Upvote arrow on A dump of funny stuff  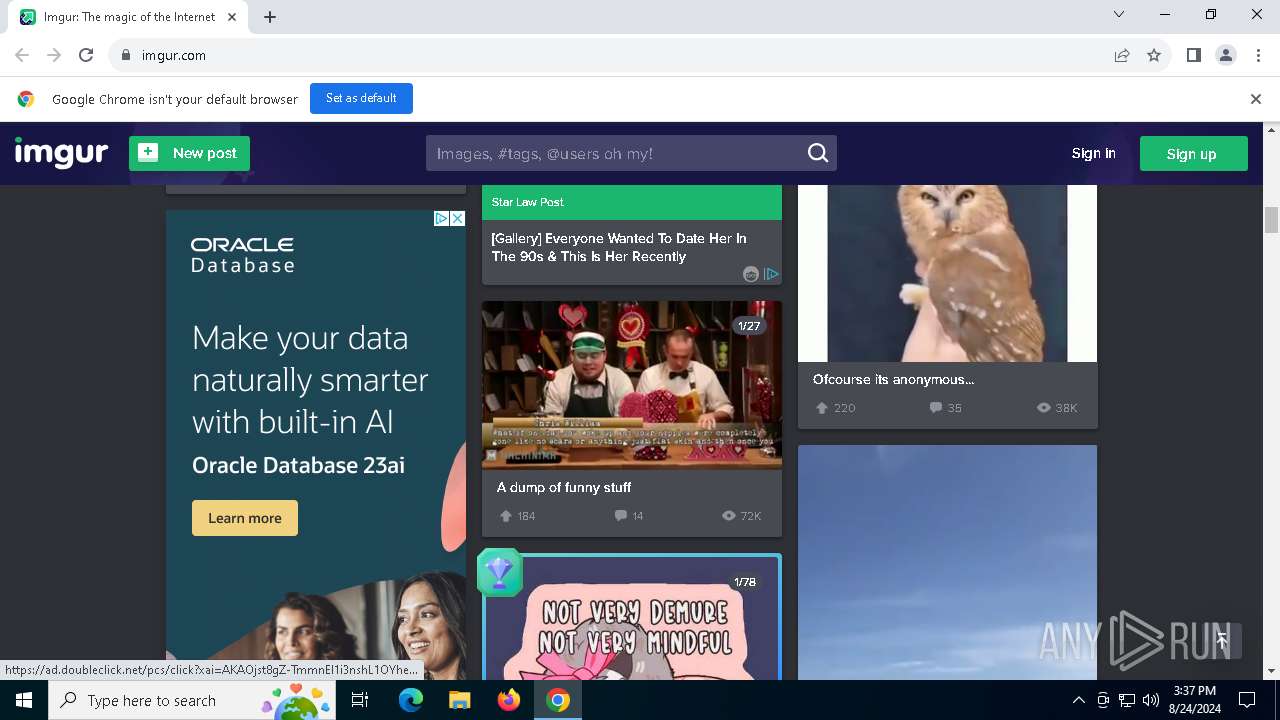click(x=506, y=516)
